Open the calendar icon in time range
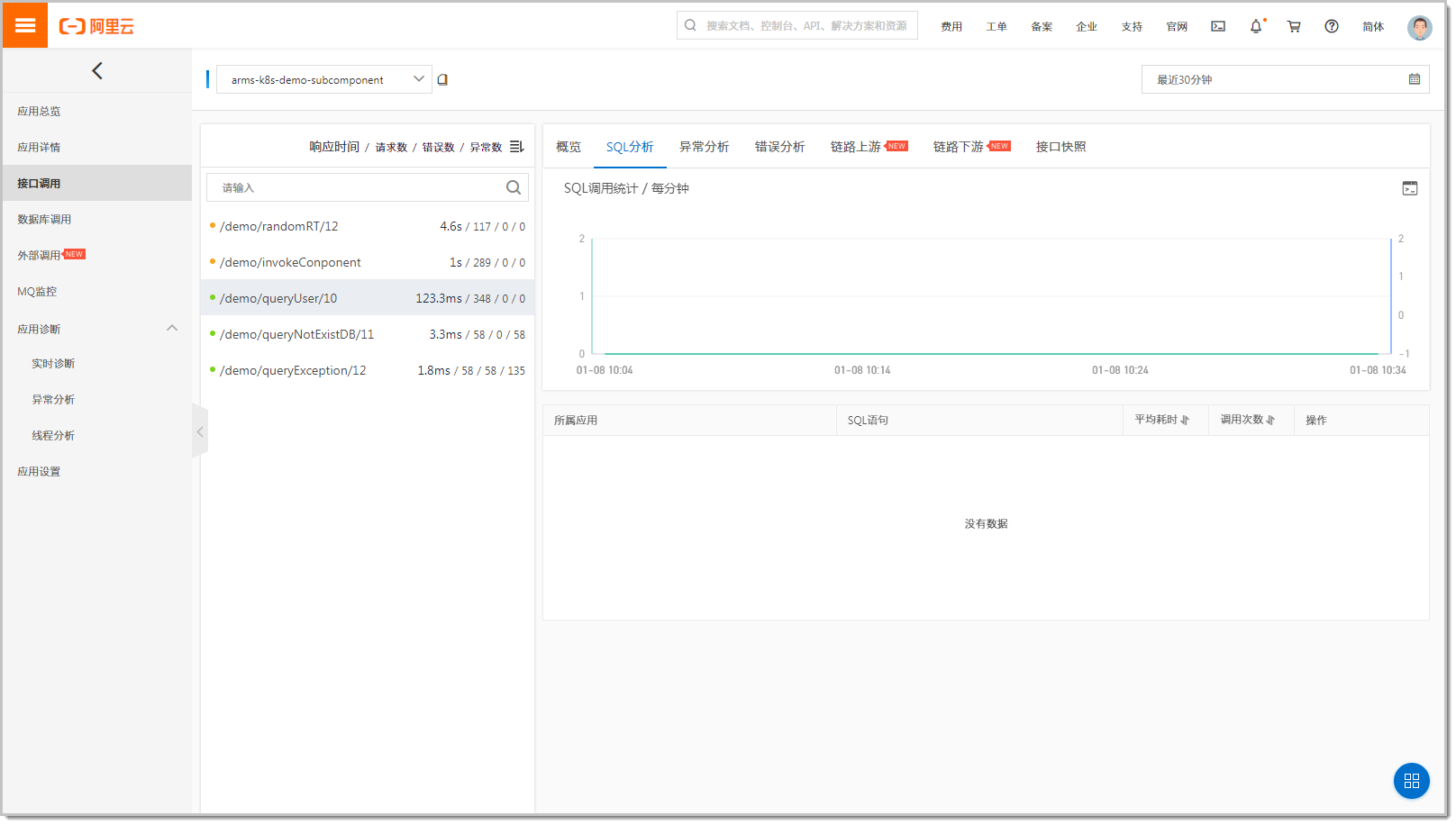The image size is (1456, 825). tap(1415, 79)
